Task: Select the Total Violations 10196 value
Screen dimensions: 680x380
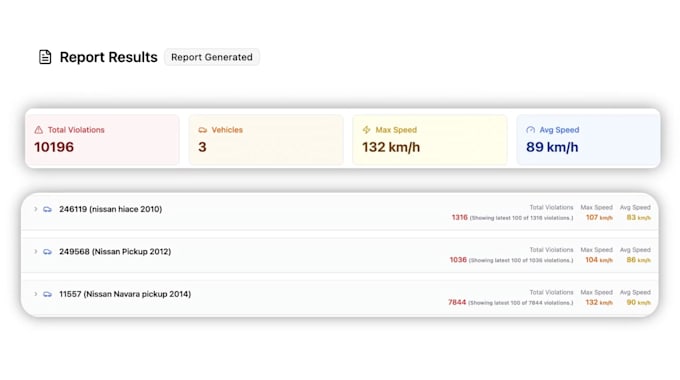Action: 54,147
